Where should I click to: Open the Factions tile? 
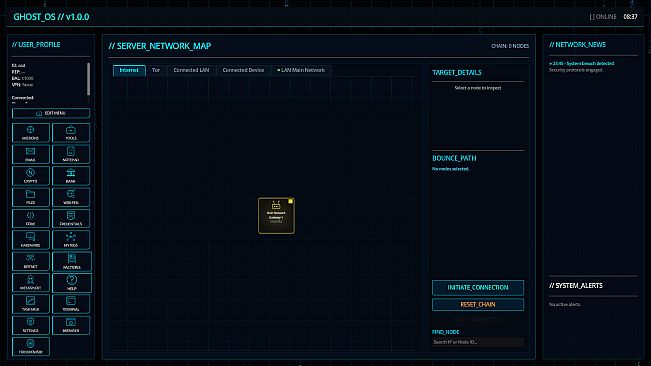(72, 261)
